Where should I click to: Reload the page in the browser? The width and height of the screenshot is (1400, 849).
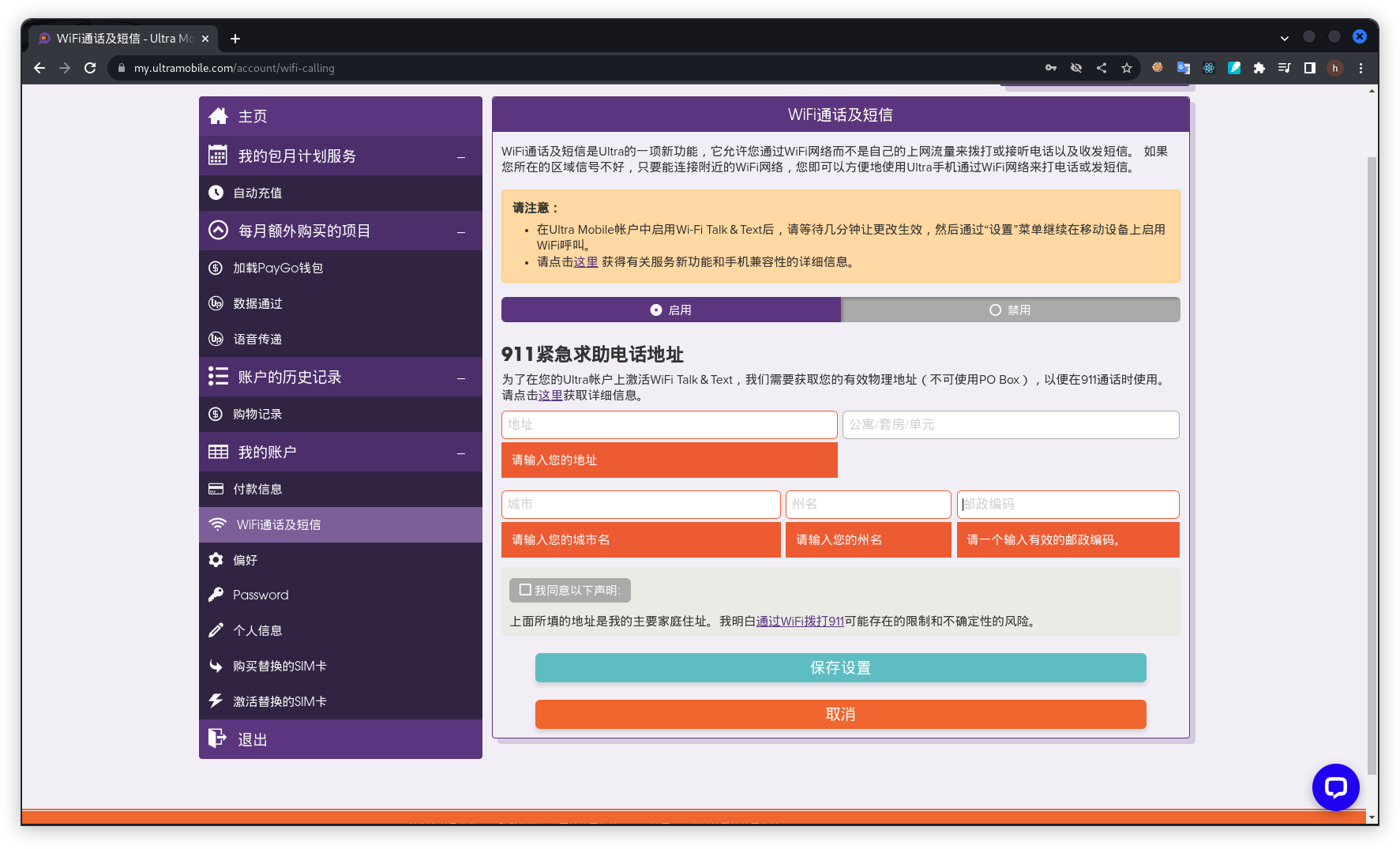(x=90, y=68)
